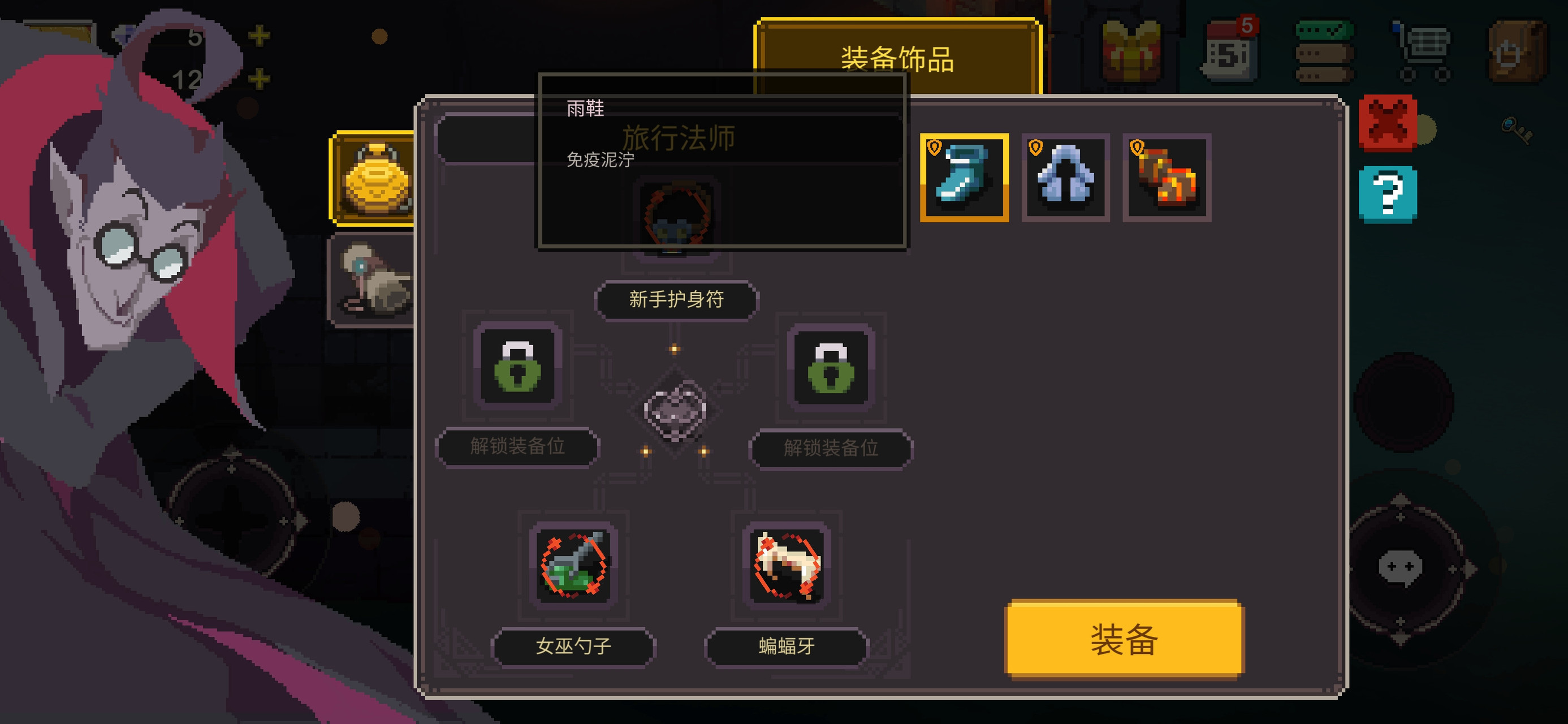Click the 装备 equip button
Viewport: 1568px width, 724px height.
click(1124, 640)
